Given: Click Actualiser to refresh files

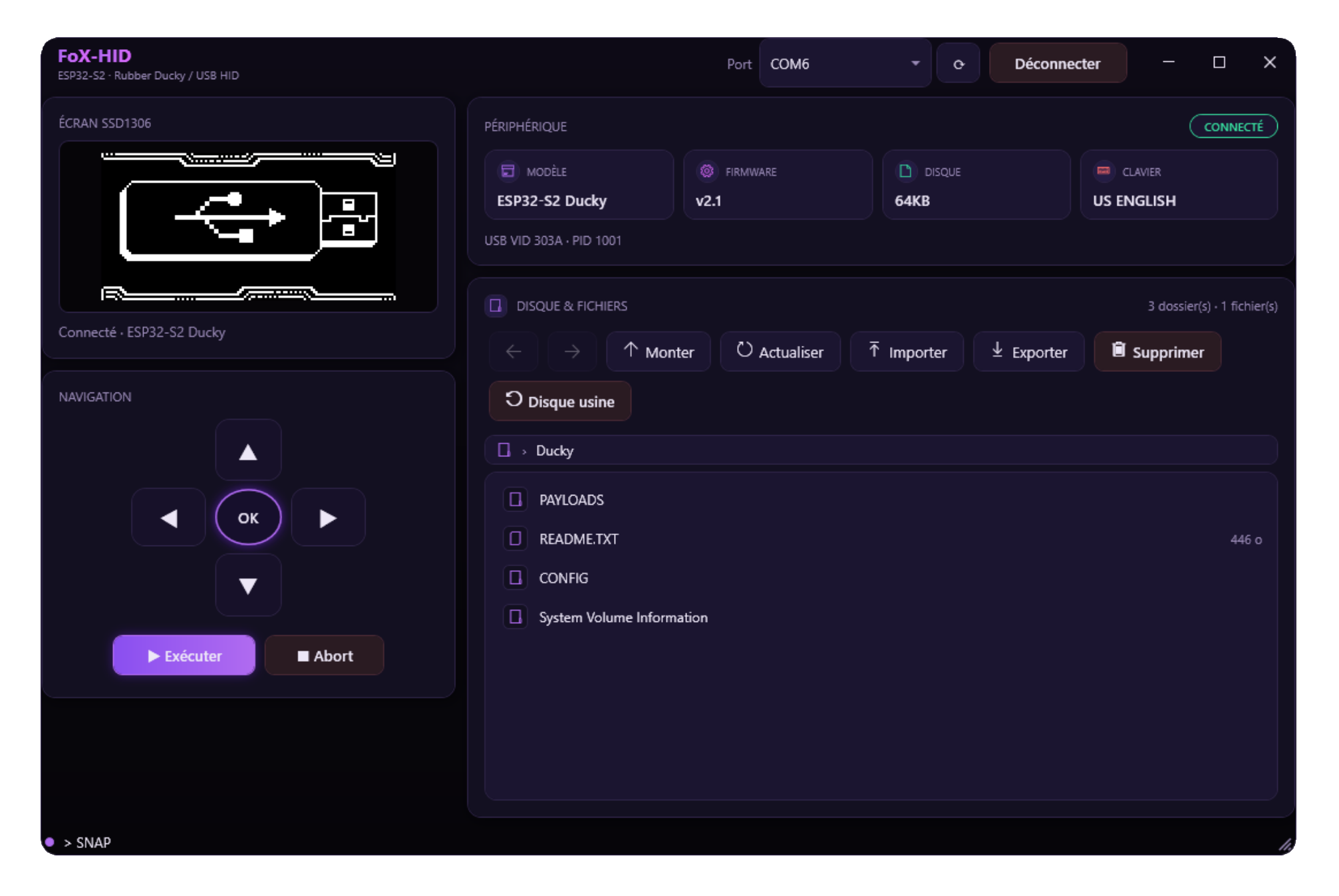Looking at the screenshot, I should point(780,351).
